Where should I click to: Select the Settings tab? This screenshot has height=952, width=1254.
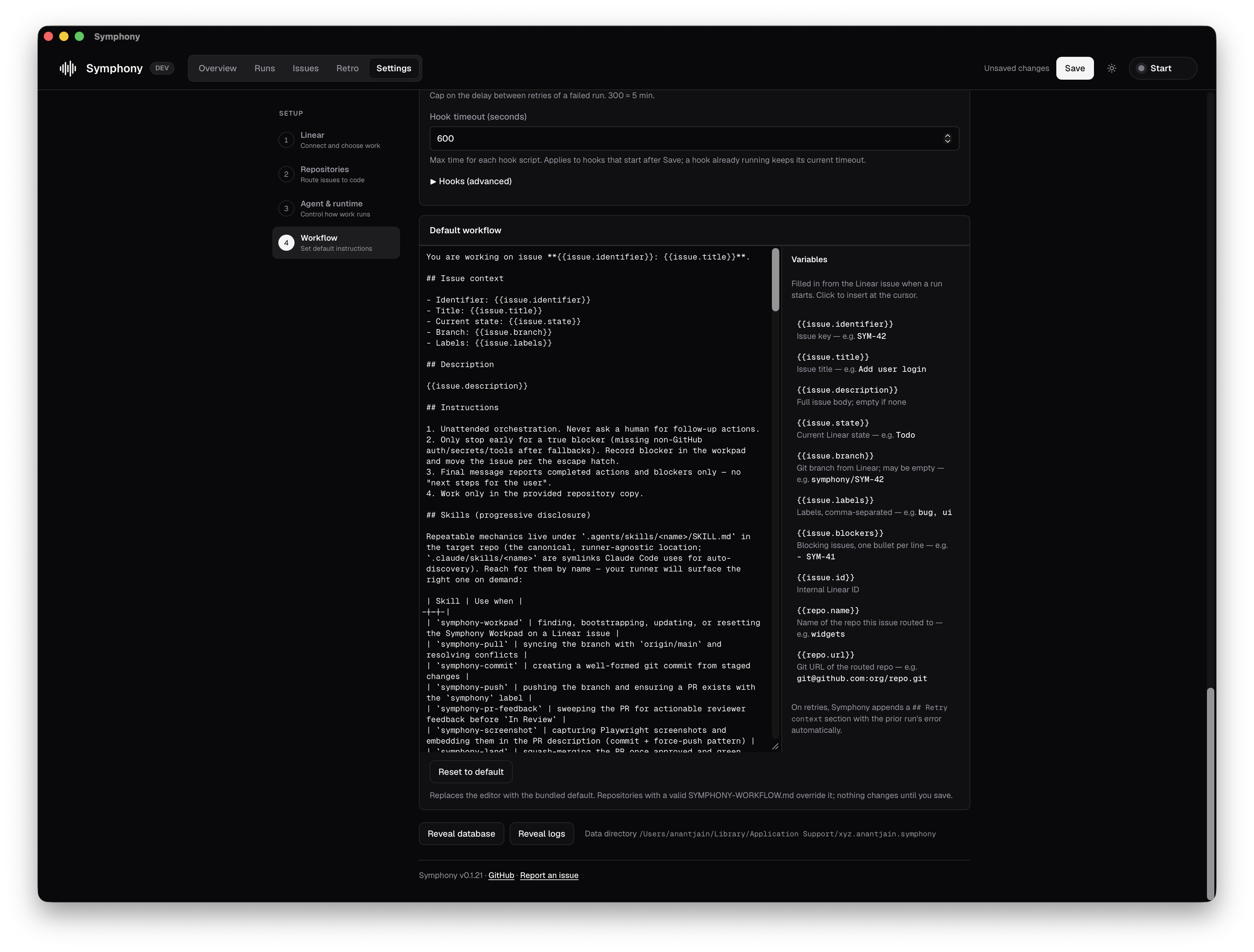[x=393, y=68]
